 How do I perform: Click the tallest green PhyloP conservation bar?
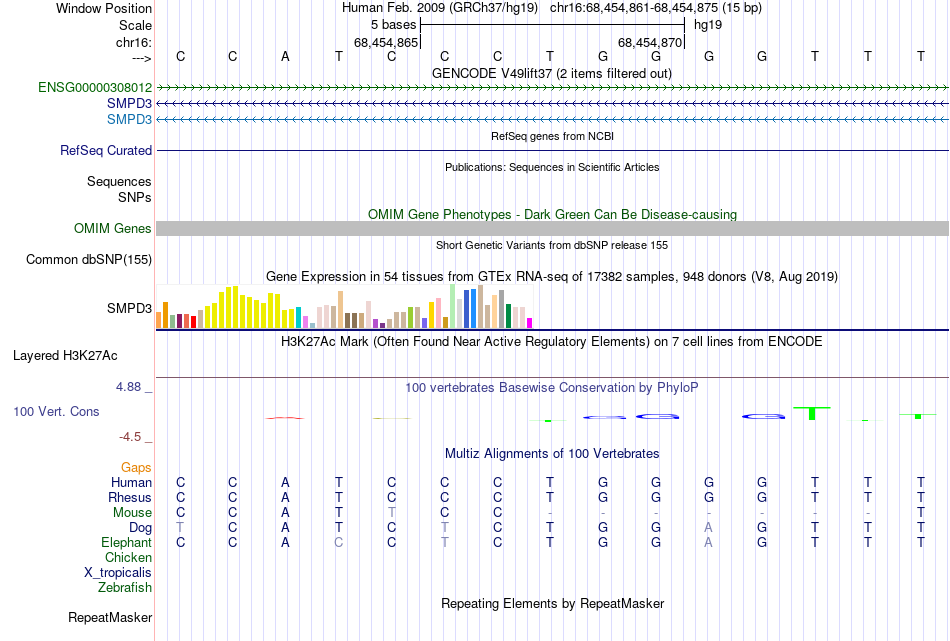tap(812, 413)
